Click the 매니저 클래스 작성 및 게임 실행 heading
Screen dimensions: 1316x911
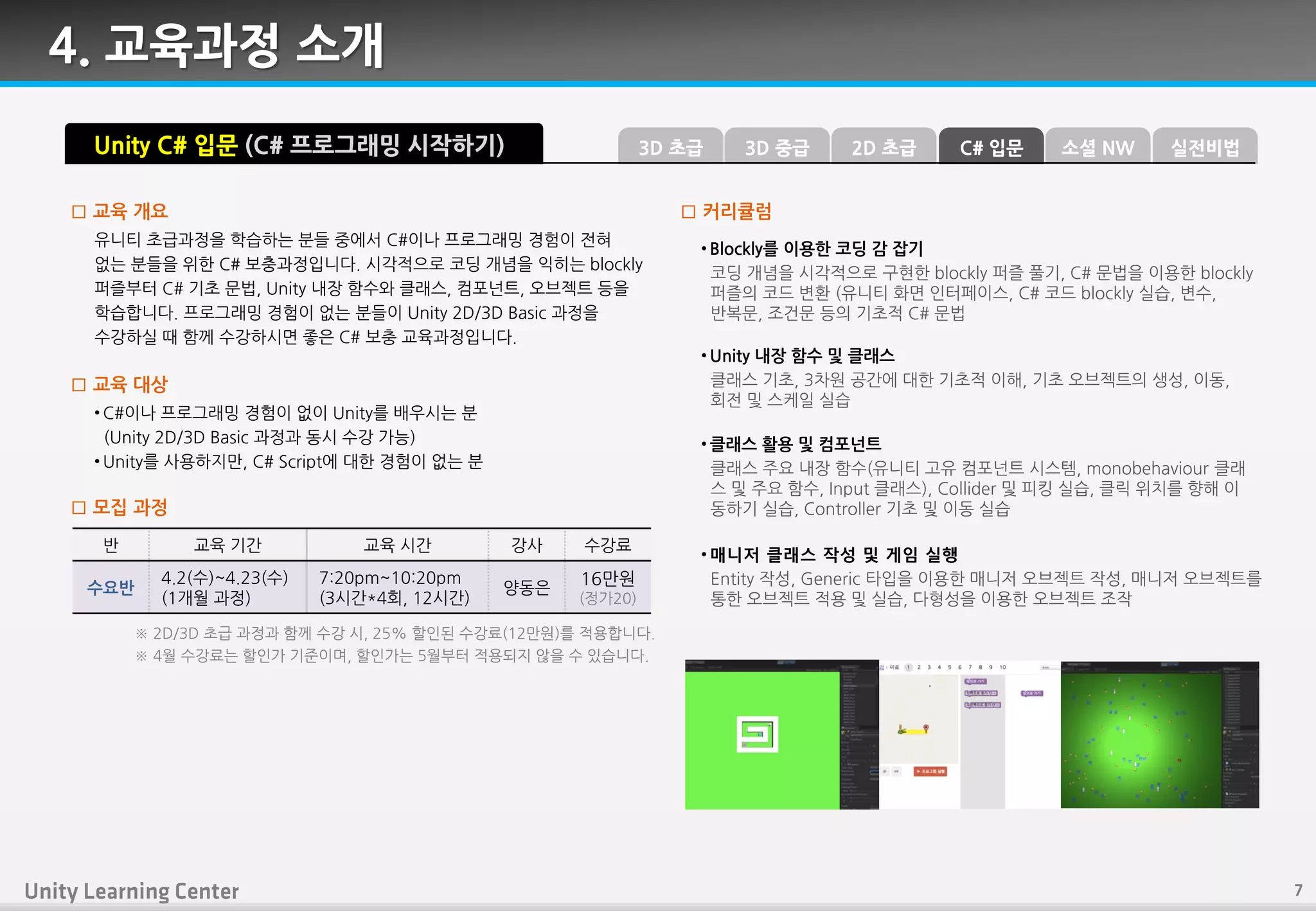(x=834, y=554)
